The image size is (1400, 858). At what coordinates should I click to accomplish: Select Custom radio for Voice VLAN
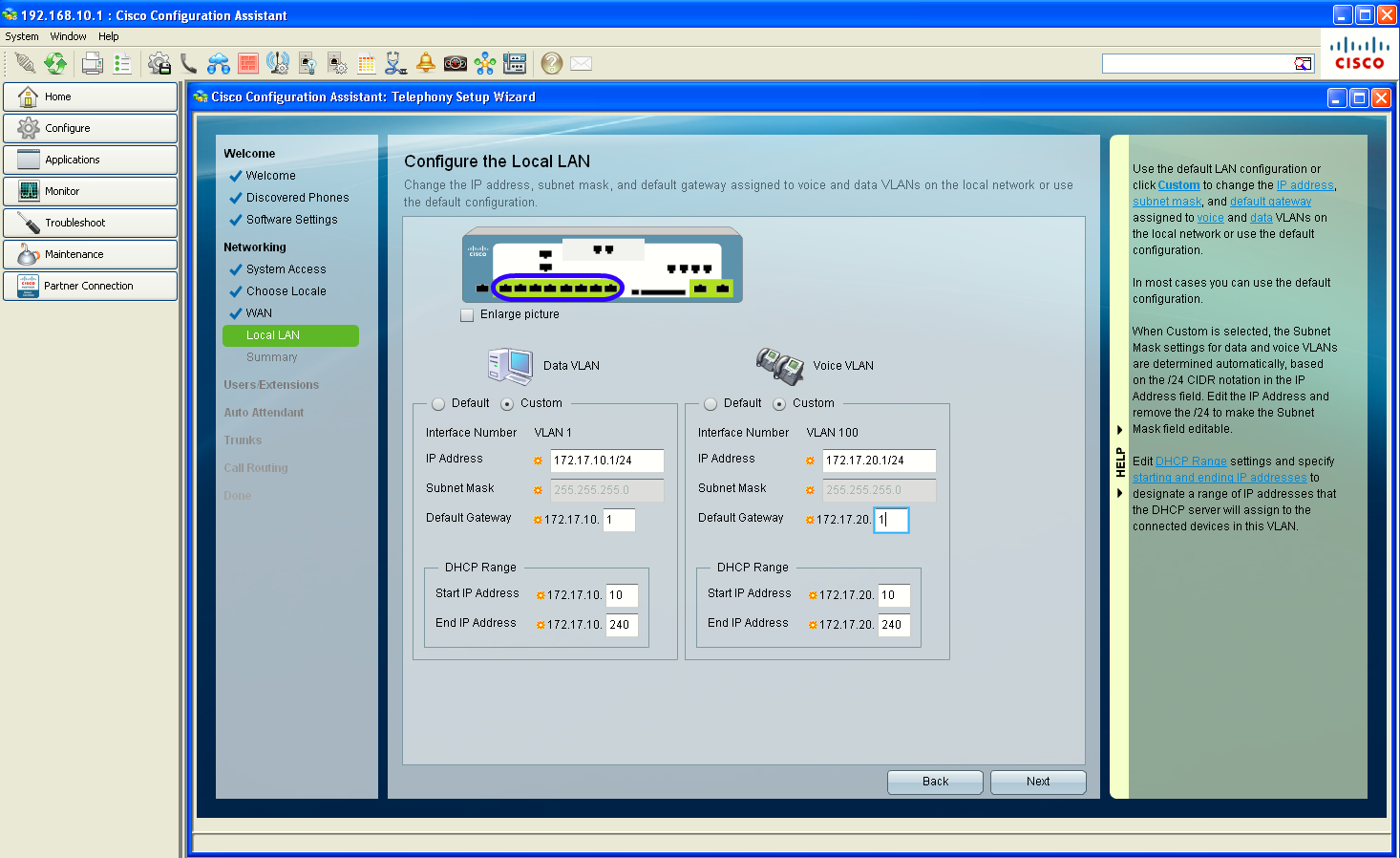pos(779,404)
